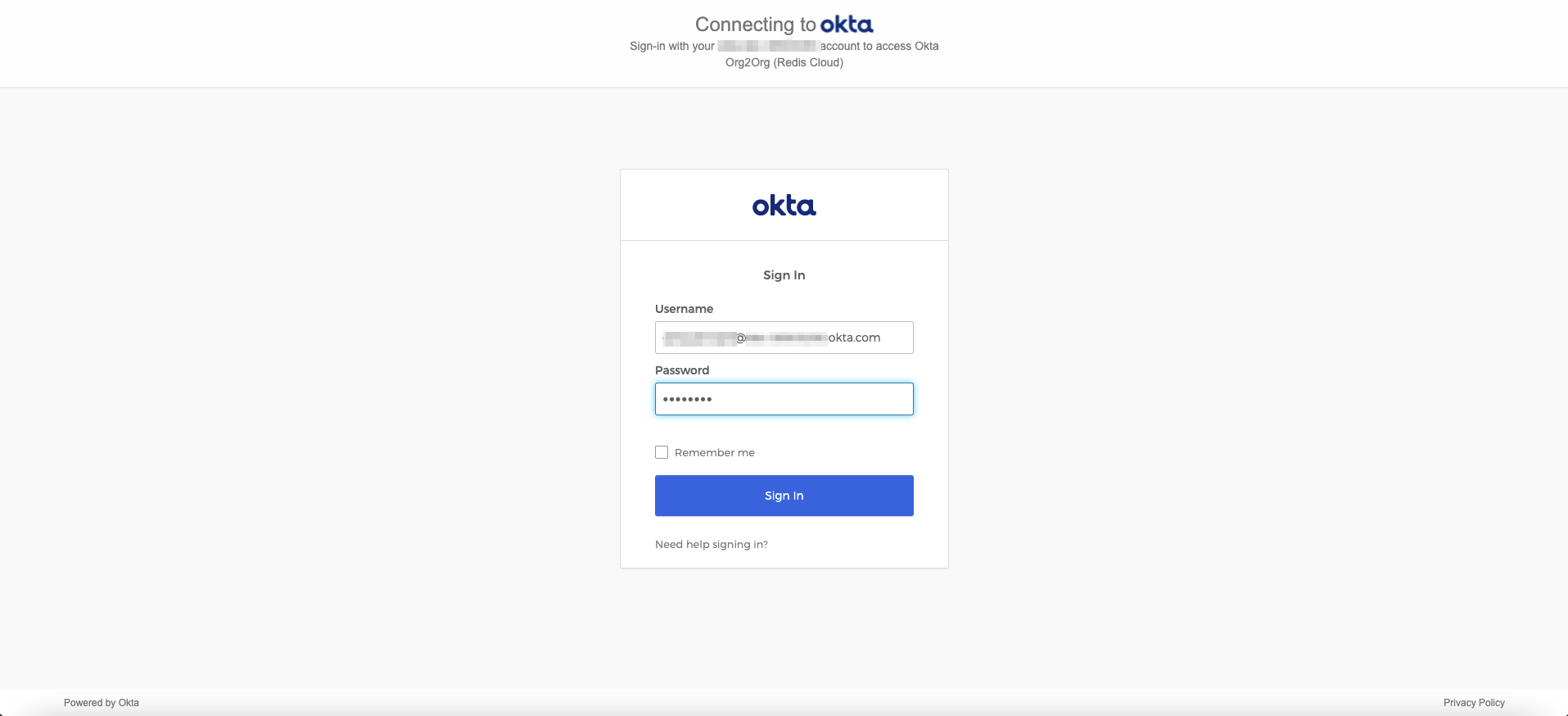The height and width of the screenshot is (716, 1568).
Task: Click the "okta.com" text in the username
Action: [x=854, y=338]
